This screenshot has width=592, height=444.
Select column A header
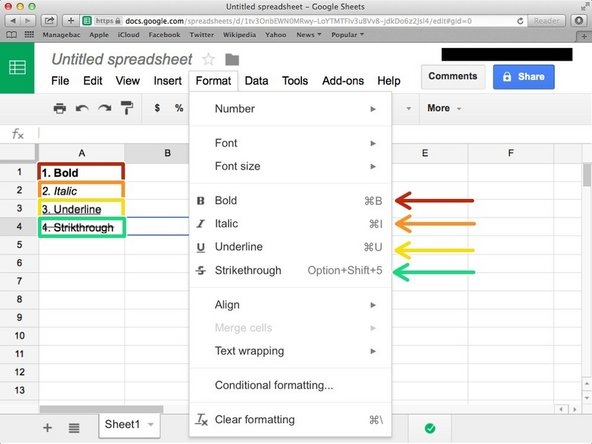(82, 153)
